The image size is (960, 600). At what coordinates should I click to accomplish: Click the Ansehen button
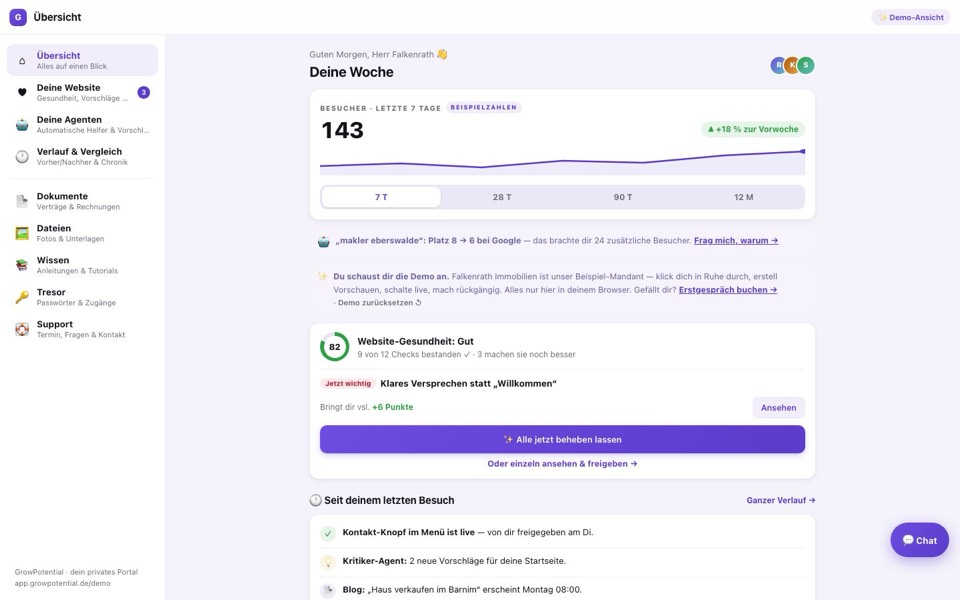(778, 408)
